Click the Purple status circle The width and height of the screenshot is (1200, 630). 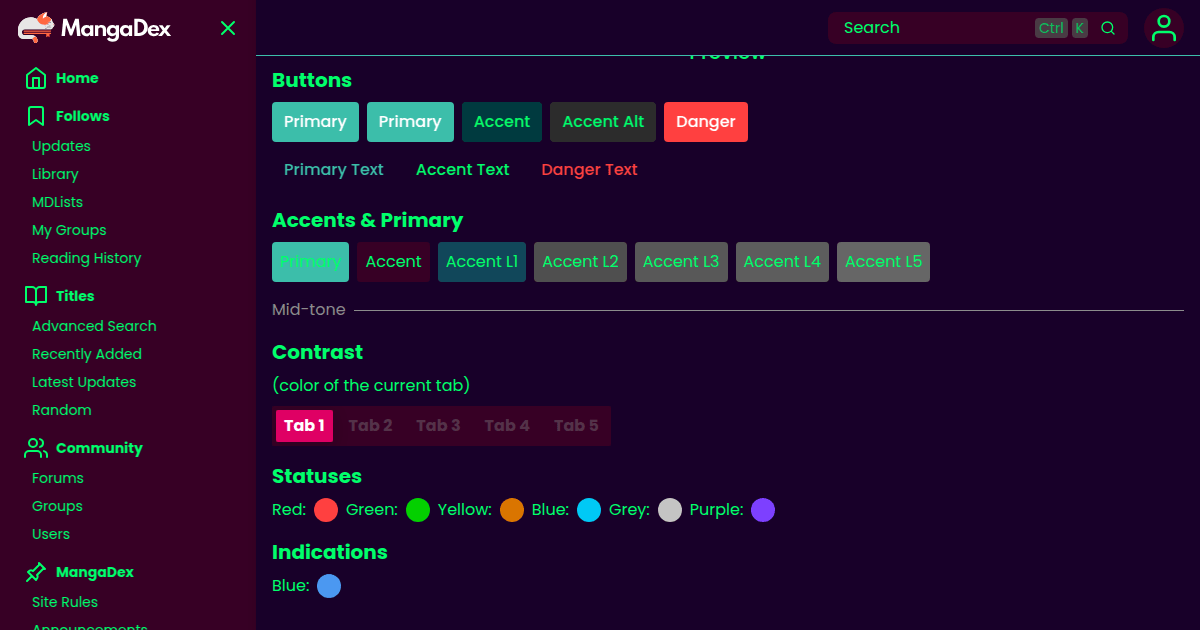(x=763, y=510)
